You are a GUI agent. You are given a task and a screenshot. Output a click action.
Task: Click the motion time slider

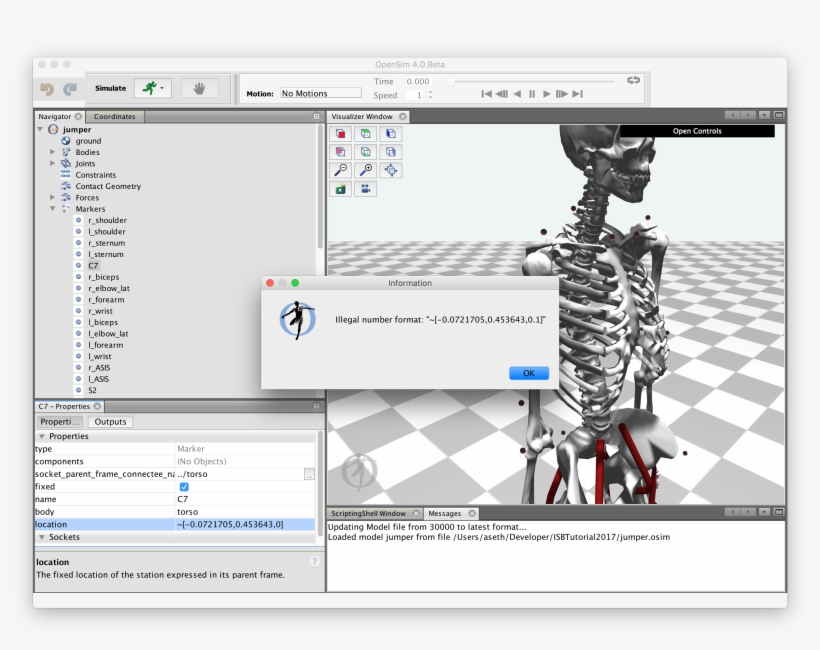coord(530,81)
